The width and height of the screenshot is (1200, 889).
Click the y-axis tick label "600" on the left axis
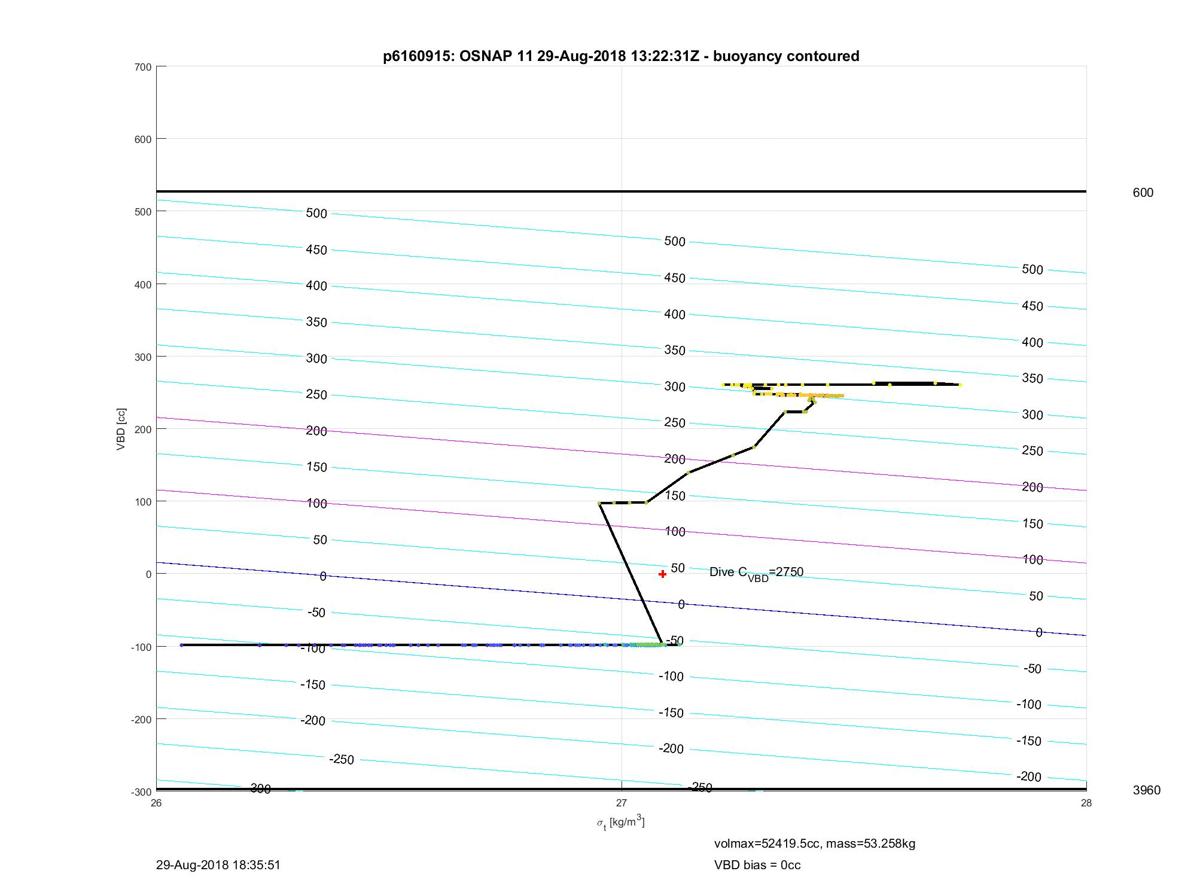coord(143,139)
